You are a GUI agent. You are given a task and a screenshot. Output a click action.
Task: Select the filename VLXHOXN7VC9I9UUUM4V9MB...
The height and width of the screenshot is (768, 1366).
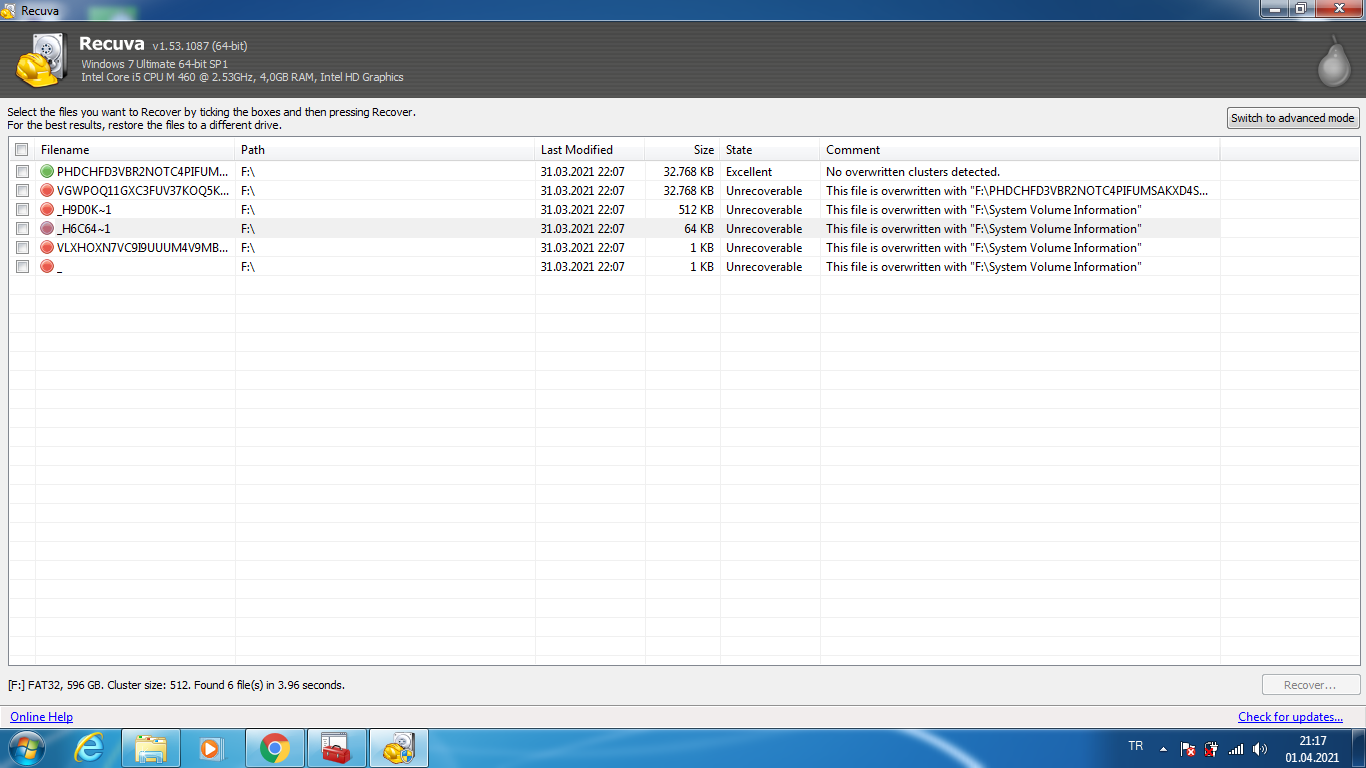(143, 248)
